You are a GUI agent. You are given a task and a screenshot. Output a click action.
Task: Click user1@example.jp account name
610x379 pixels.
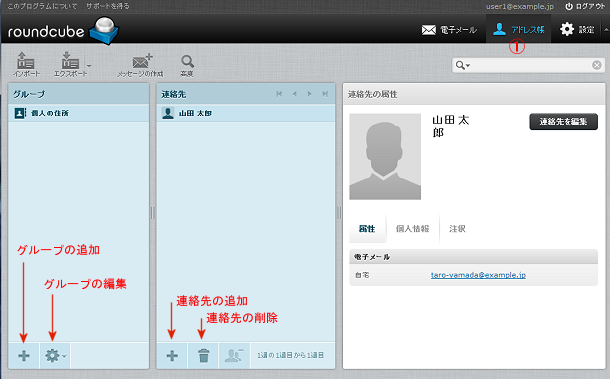point(520,6)
